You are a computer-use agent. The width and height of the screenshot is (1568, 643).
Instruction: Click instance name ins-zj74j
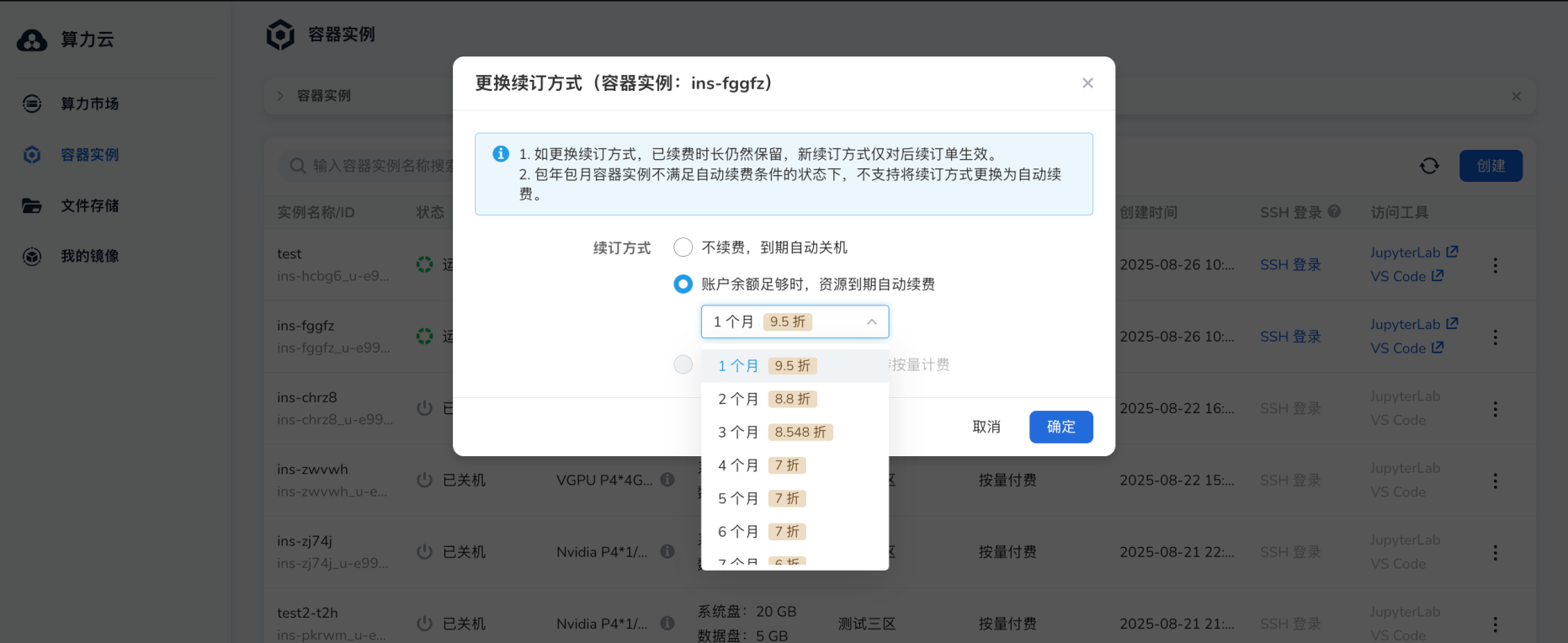tap(305, 541)
